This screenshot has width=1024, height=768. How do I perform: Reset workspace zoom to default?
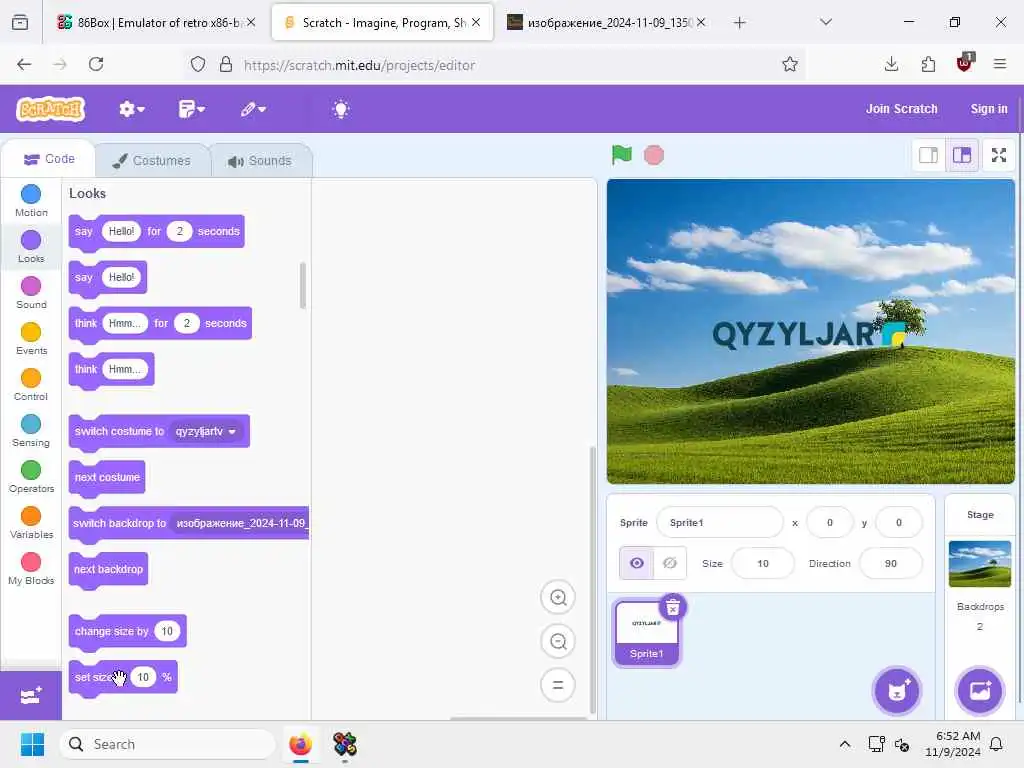pos(558,685)
